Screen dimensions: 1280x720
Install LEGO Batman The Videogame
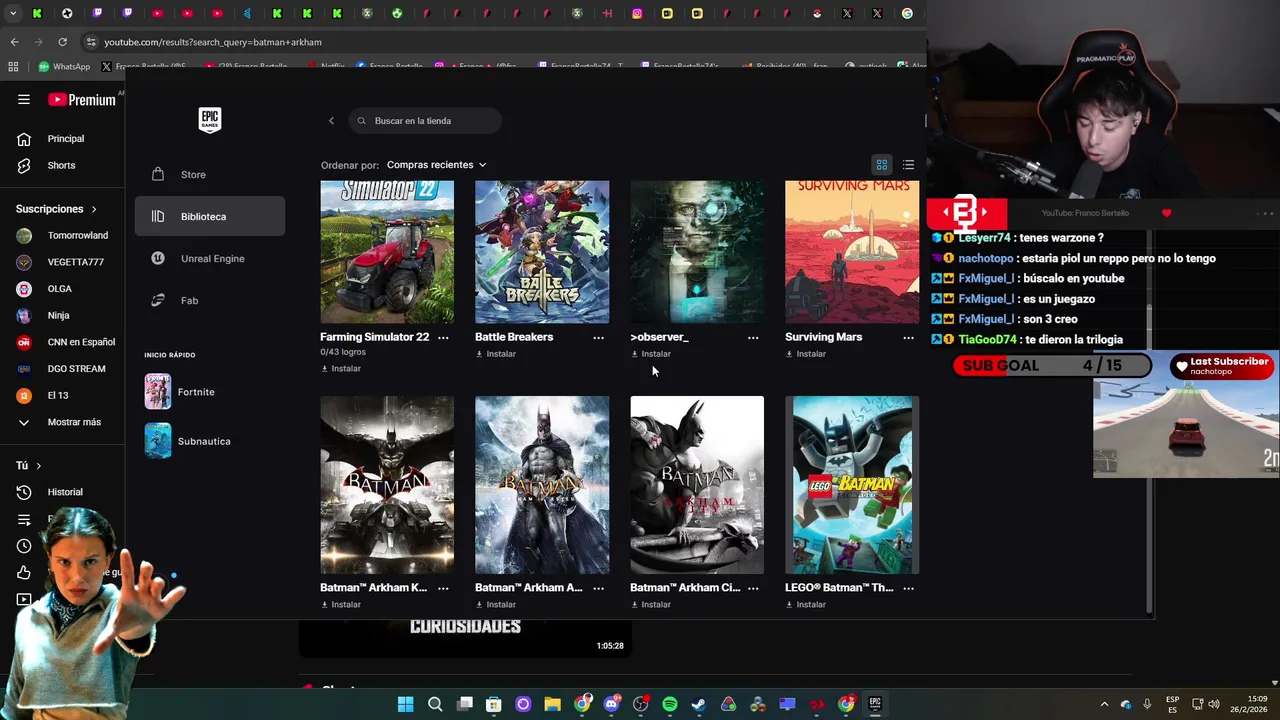[806, 605]
